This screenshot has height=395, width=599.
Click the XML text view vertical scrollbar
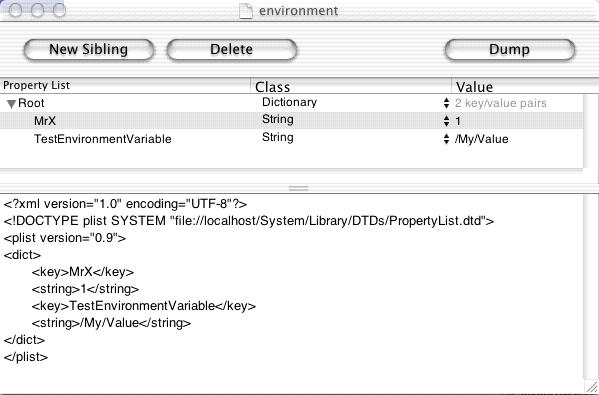591,287
